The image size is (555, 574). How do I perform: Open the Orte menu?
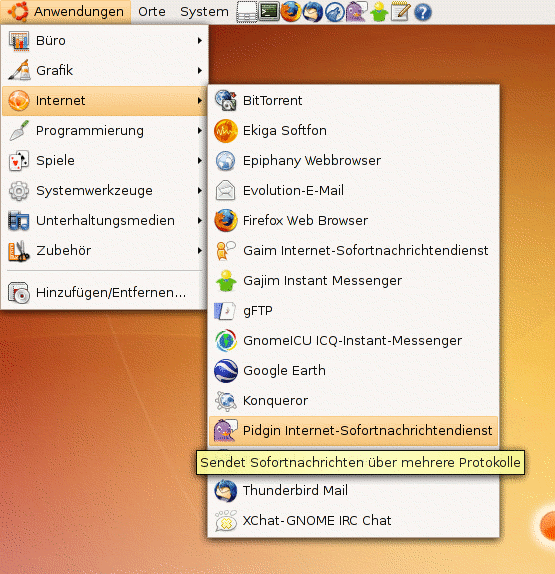[152, 12]
